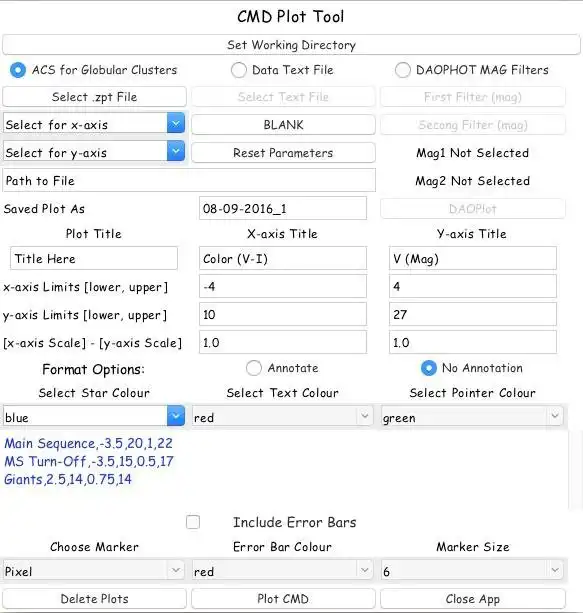Click the y-axis Scale field 1.0
The width and height of the screenshot is (583, 613).
(473, 342)
